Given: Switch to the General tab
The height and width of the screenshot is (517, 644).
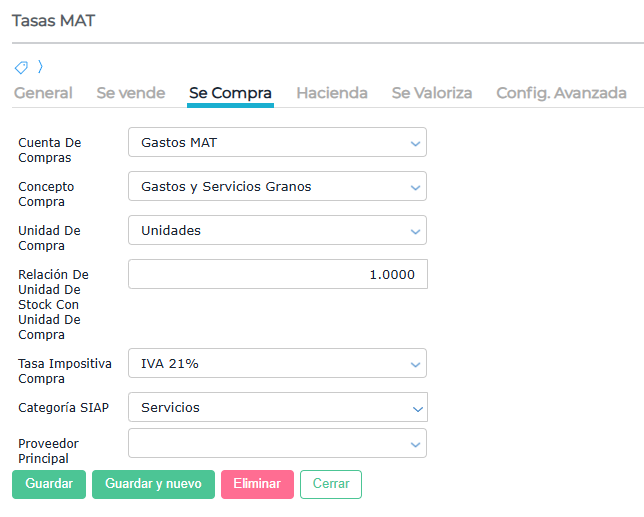Looking at the screenshot, I should (43, 93).
